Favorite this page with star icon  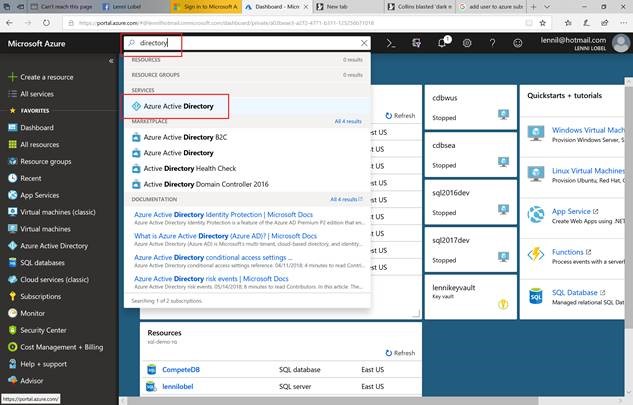[x=543, y=23]
